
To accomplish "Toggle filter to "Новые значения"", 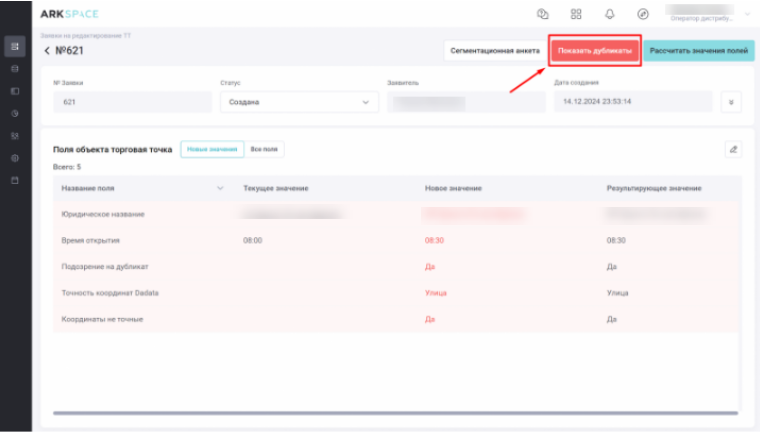I will 212,149.
